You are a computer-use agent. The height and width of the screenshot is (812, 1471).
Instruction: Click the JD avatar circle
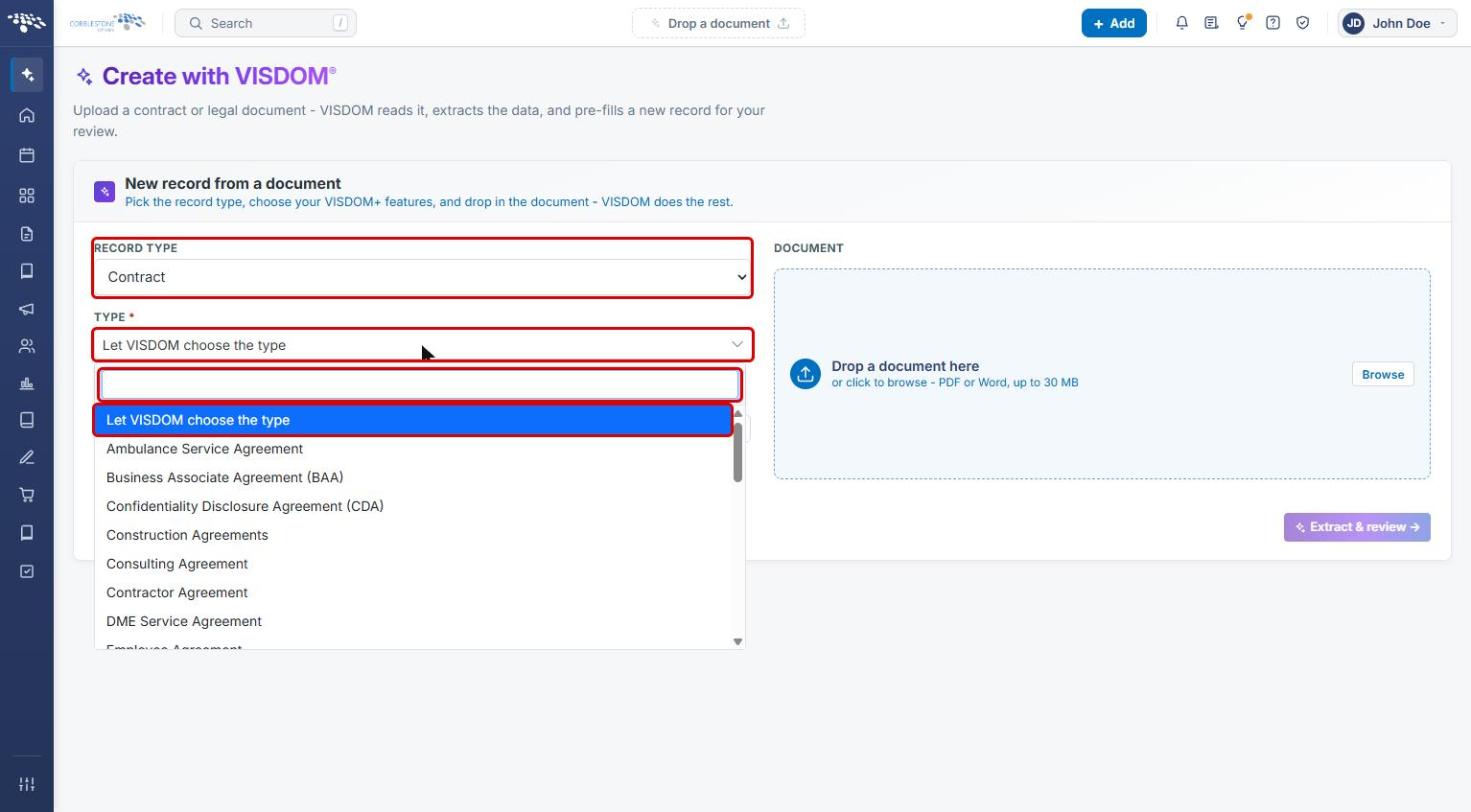click(x=1354, y=23)
